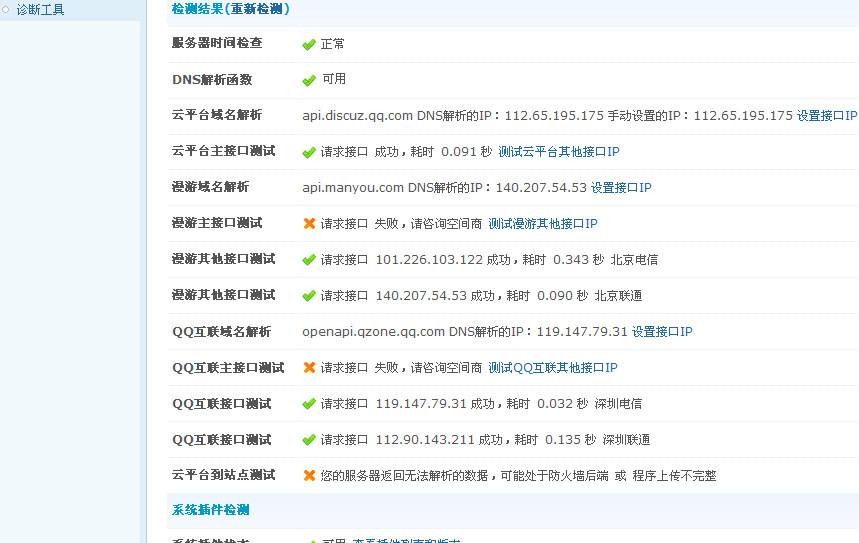859x543 pixels.
Task: Click orange X icon for 云平台到站点测试
Action: (x=309, y=476)
